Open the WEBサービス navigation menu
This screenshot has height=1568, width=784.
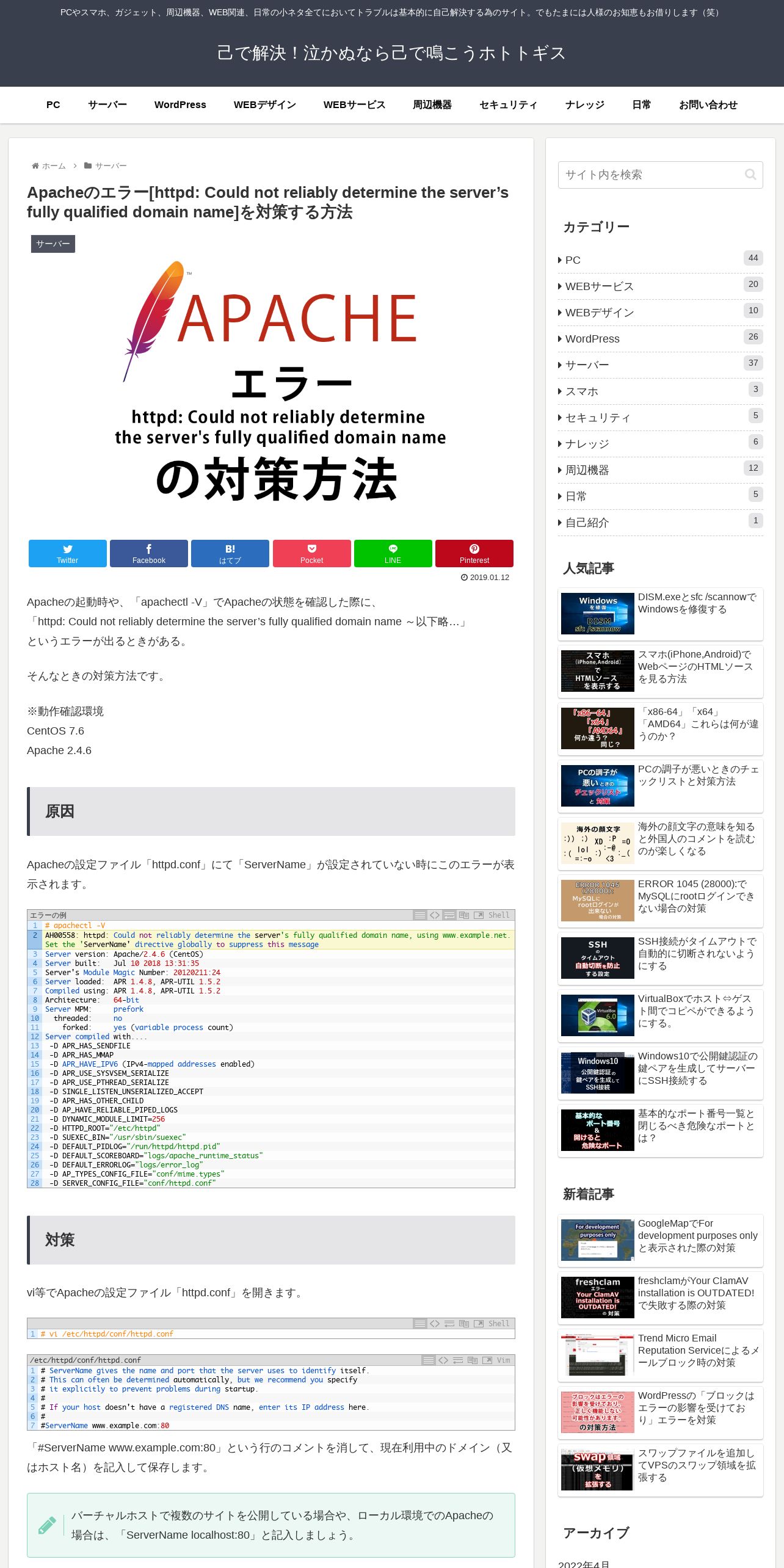(x=354, y=105)
